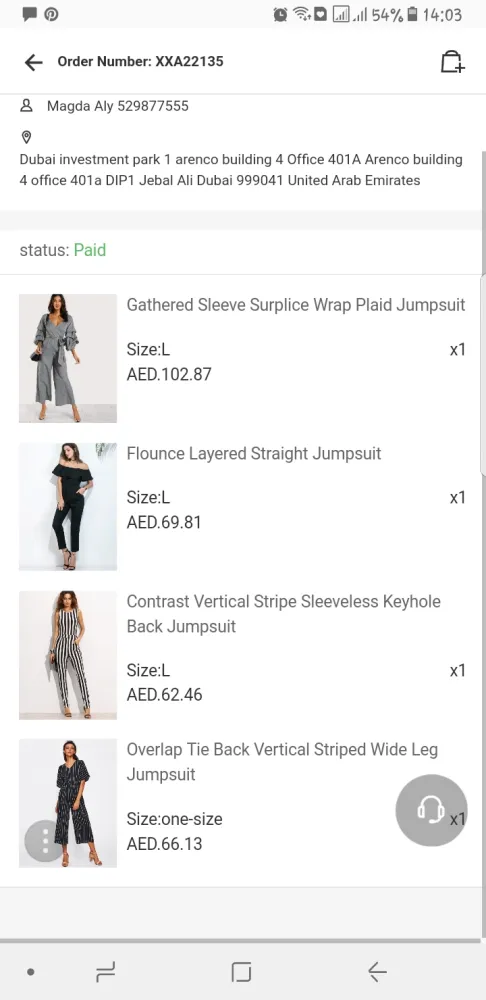Open Pinterest notification in status bar
Image resolution: width=486 pixels, height=1000 pixels.
[52, 14]
